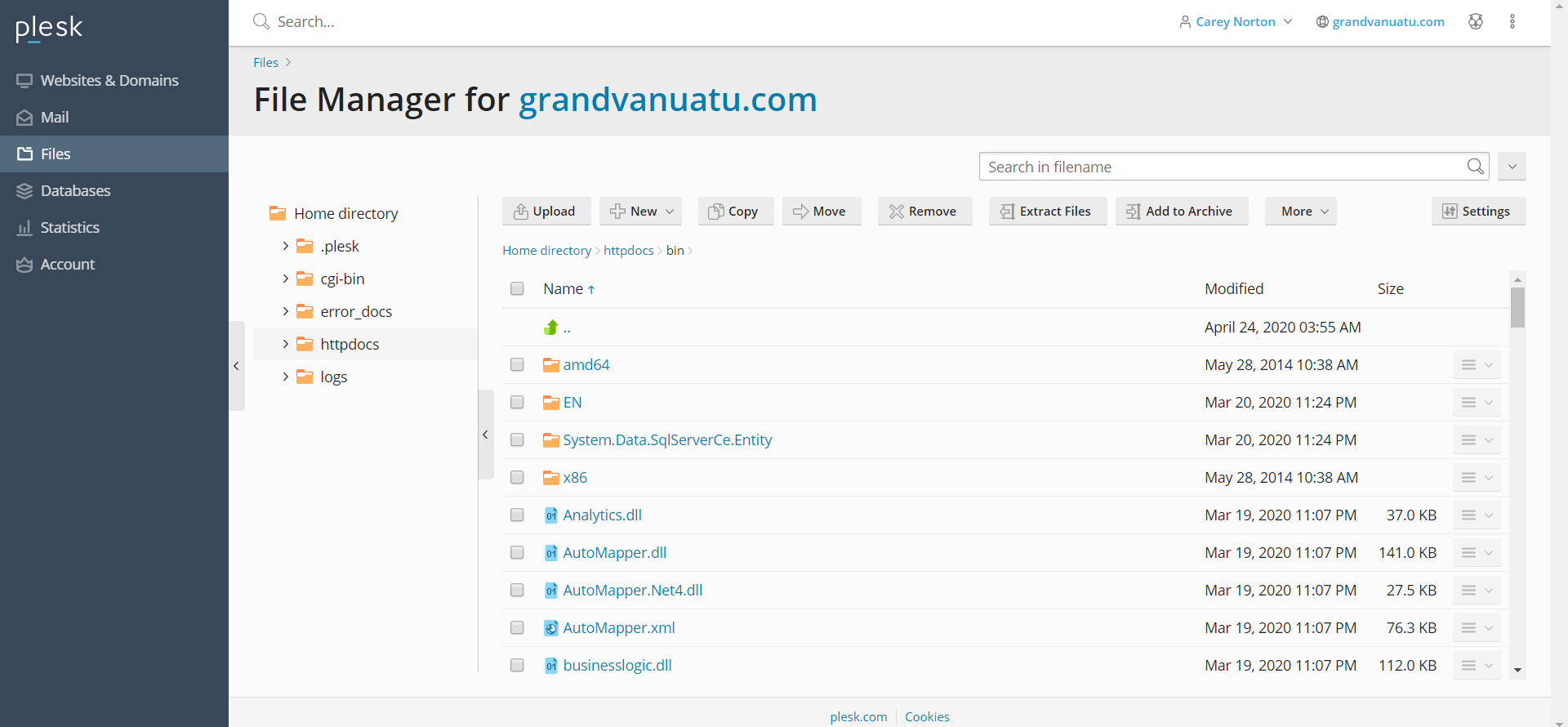1568x727 pixels.
Task: Click the businesslogic.dll file icon
Action: coord(551,666)
